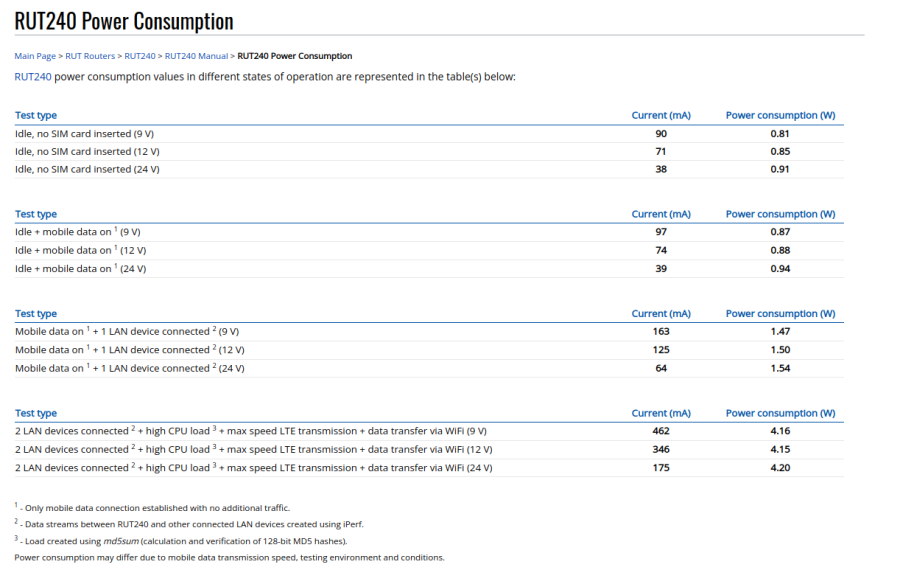Select power value 0.91
Viewport: 900px width, 570px height.
(780, 169)
